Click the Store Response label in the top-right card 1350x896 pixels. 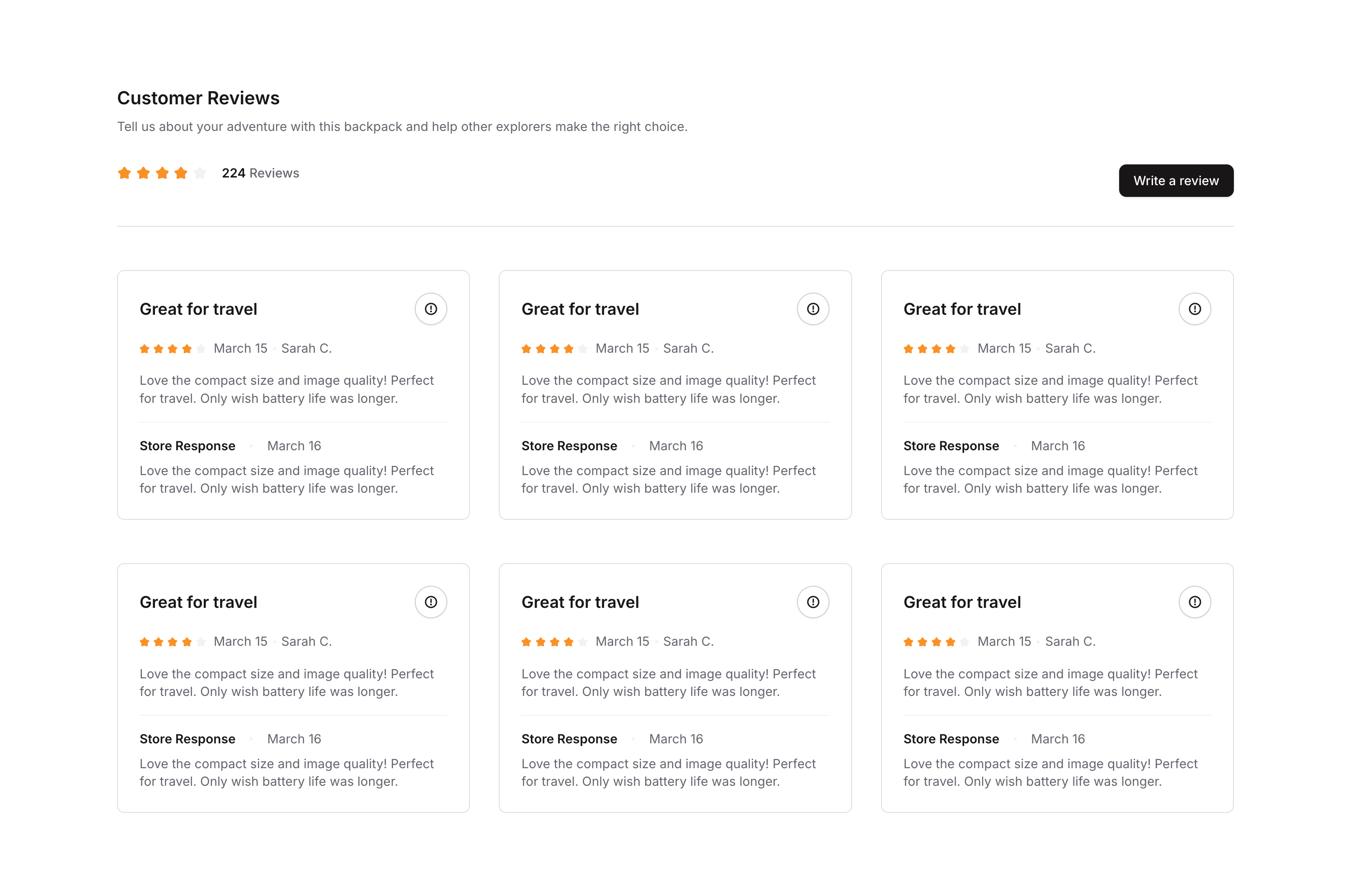[951, 446]
